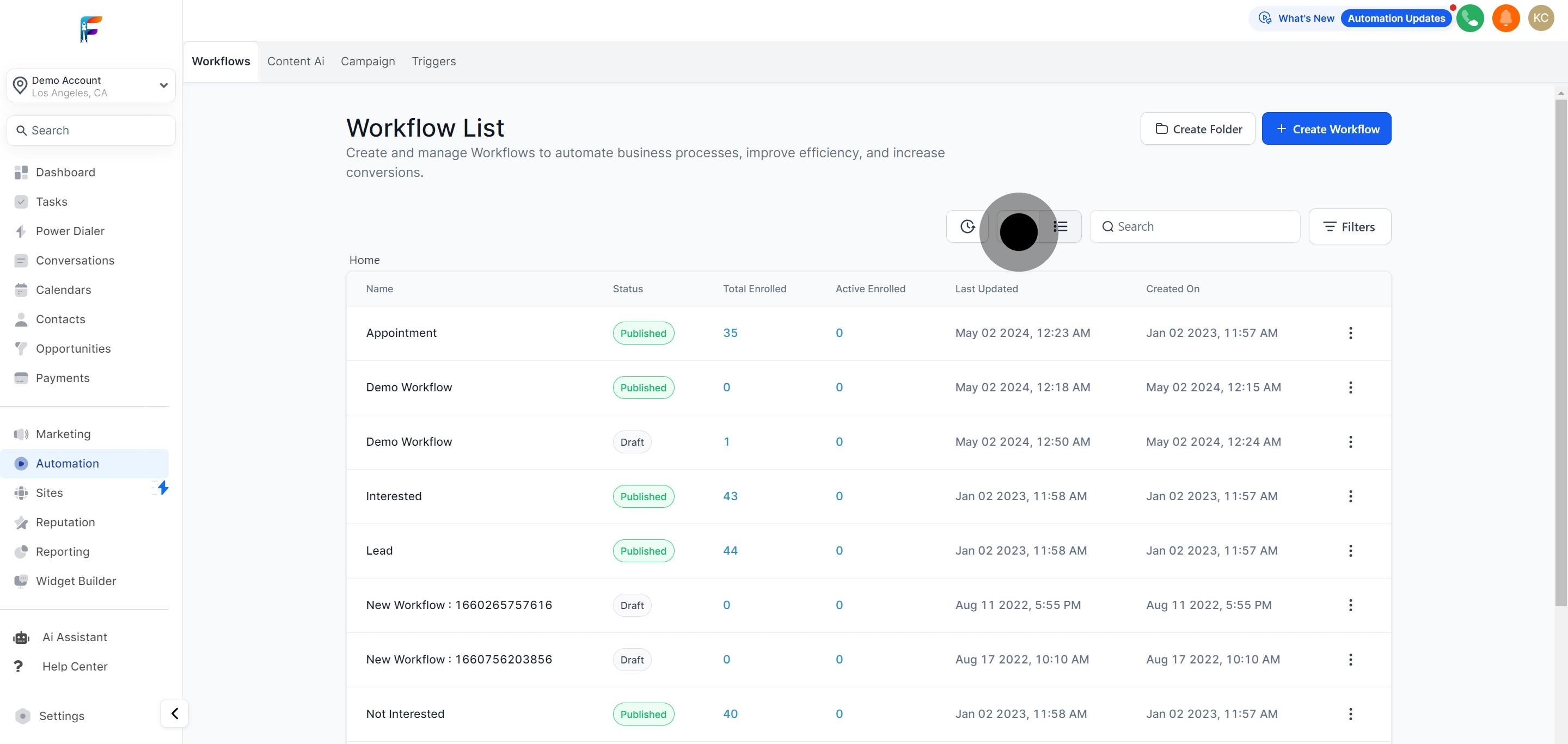Viewport: 1568px width, 744px height.
Task: Click the Interested workflow name
Action: click(x=394, y=496)
